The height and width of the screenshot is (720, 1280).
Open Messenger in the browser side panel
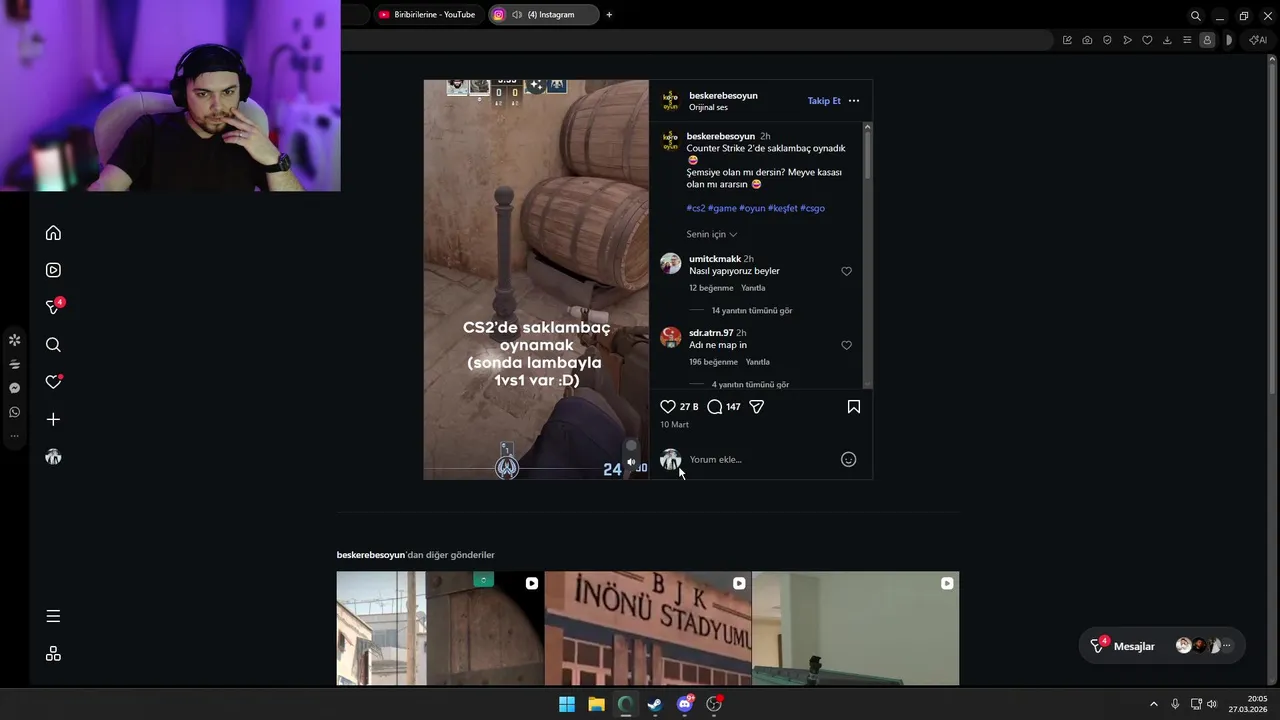14,388
